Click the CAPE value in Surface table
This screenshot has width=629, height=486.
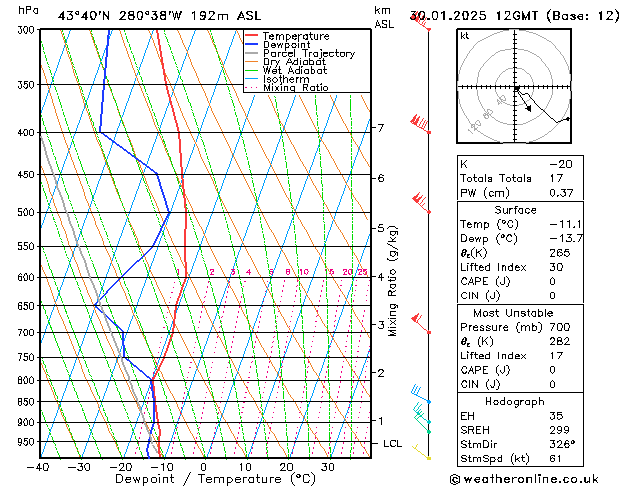552,281
